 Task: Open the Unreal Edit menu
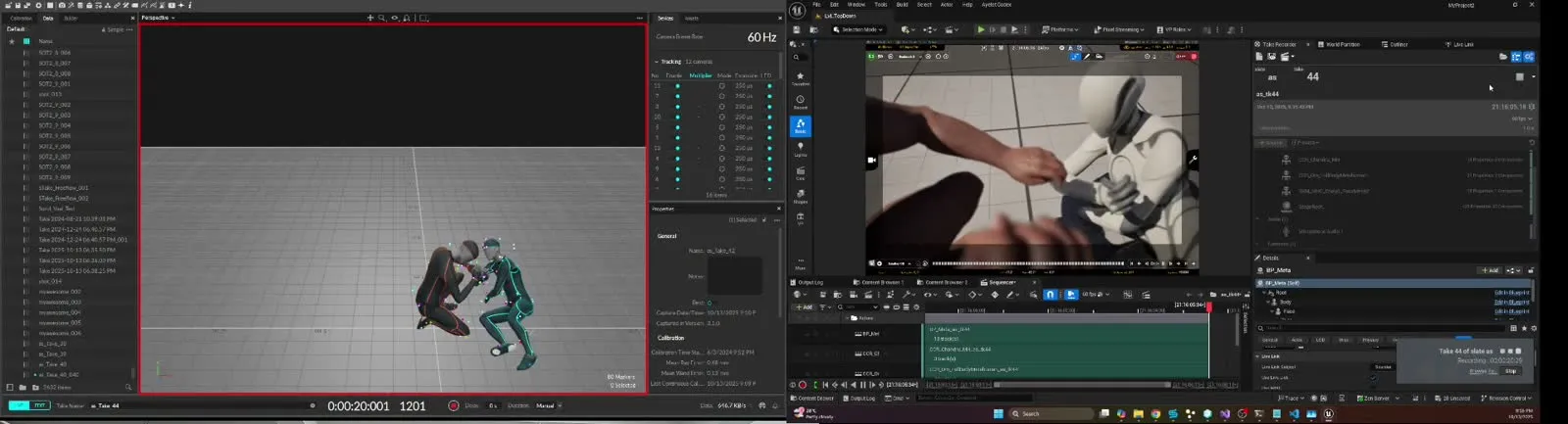834,5
